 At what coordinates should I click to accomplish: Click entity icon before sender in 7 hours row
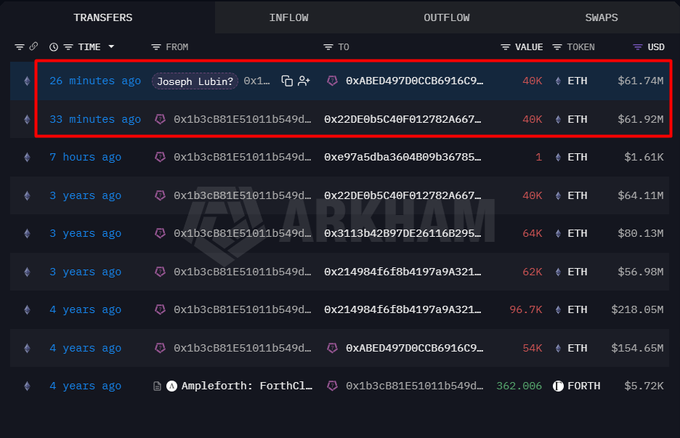coord(160,157)
